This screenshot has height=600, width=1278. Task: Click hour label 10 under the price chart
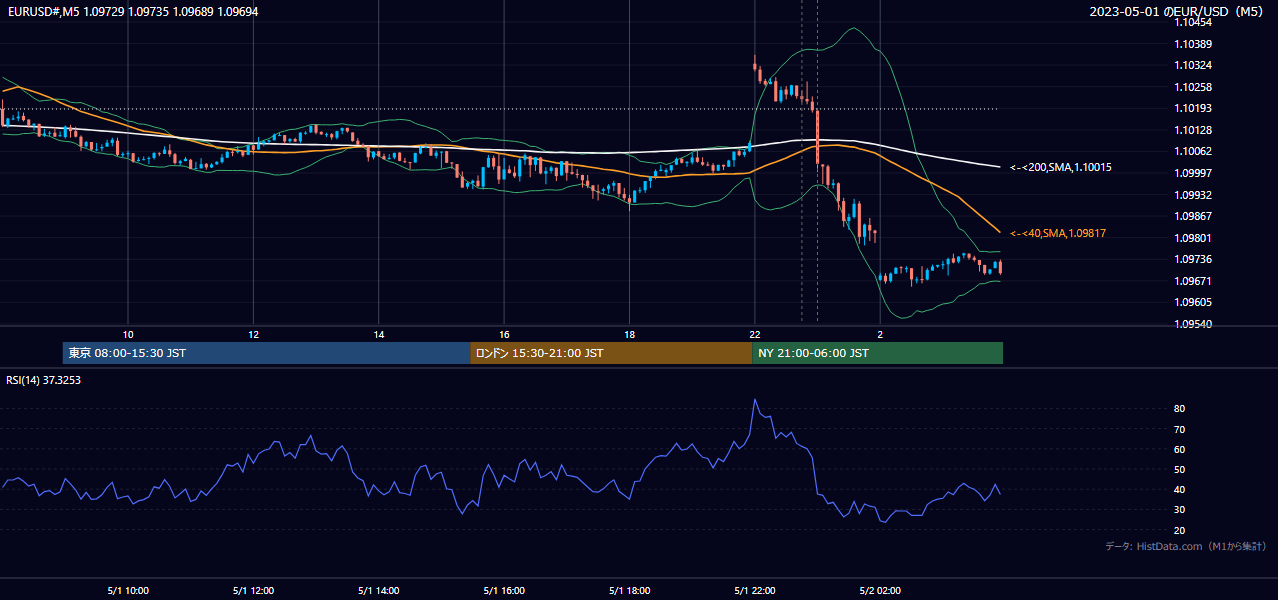pyautogui.click(x=128, y=334)
